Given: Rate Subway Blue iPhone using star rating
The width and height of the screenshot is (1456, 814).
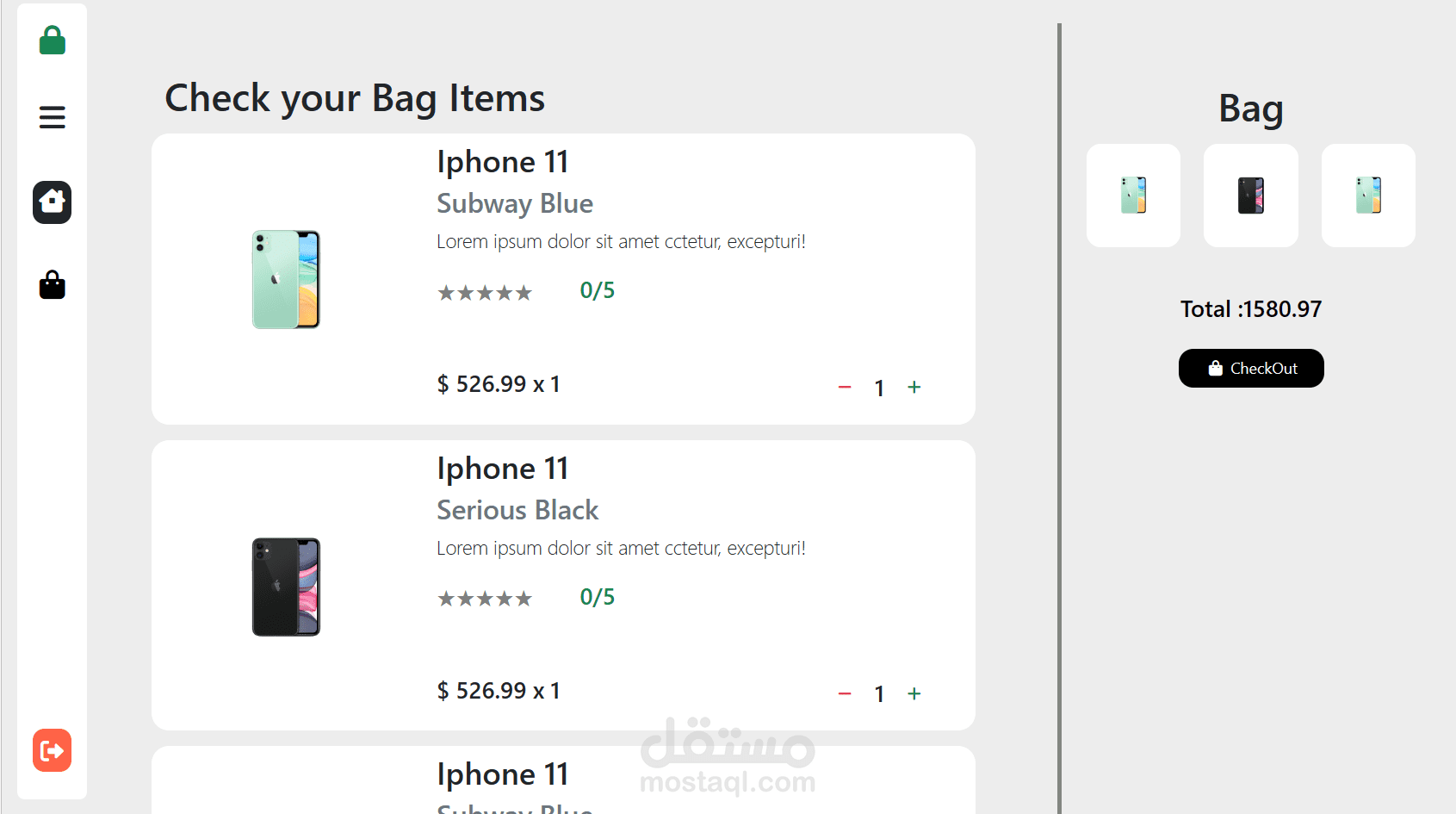Looking at the screenshot, I should tap(485, 293).
